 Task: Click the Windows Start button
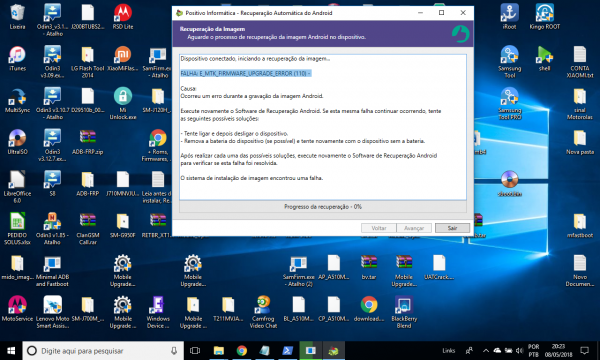11,350
